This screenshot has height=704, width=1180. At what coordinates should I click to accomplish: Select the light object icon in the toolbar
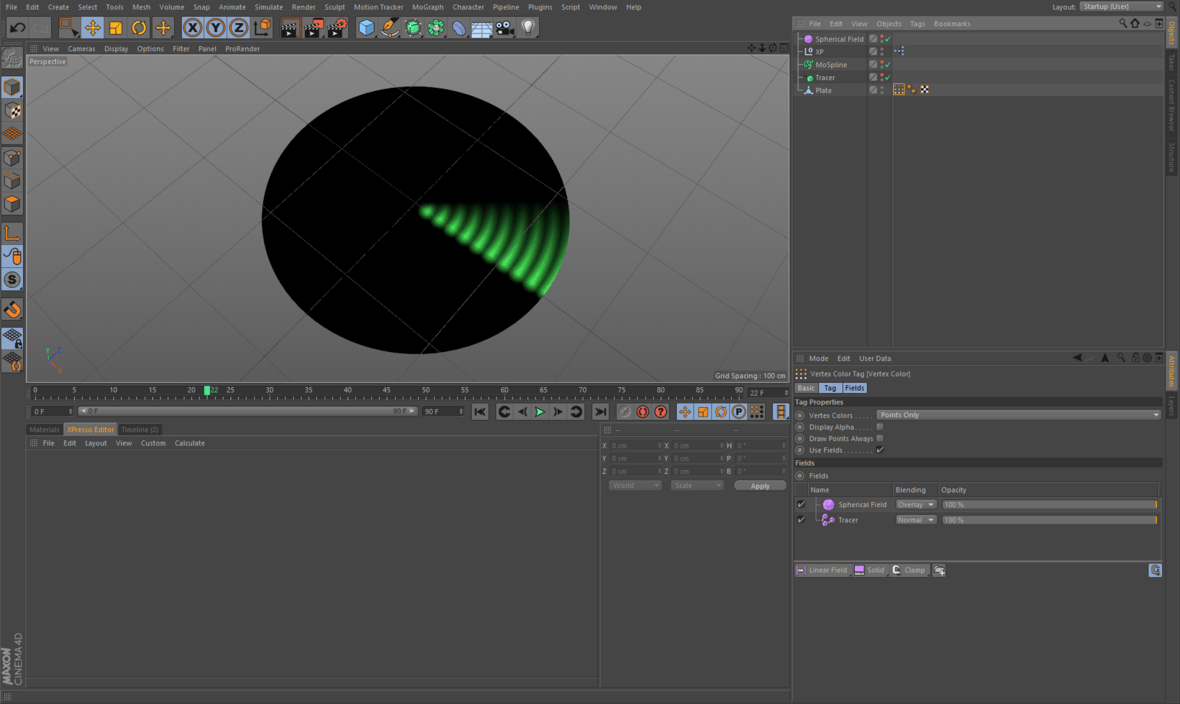coord(527,27)
